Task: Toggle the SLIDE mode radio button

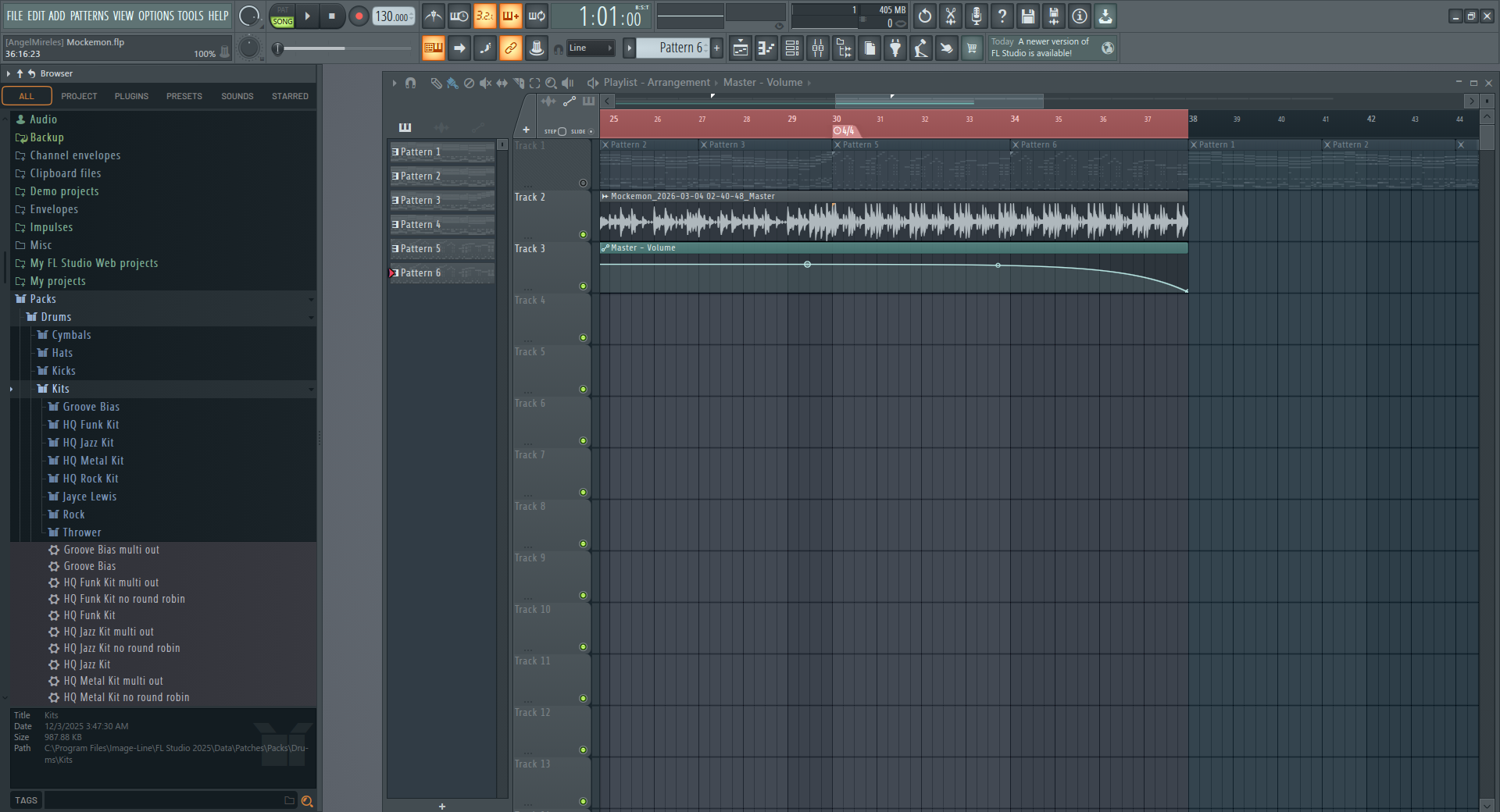Action: click(x=591, y=131)
